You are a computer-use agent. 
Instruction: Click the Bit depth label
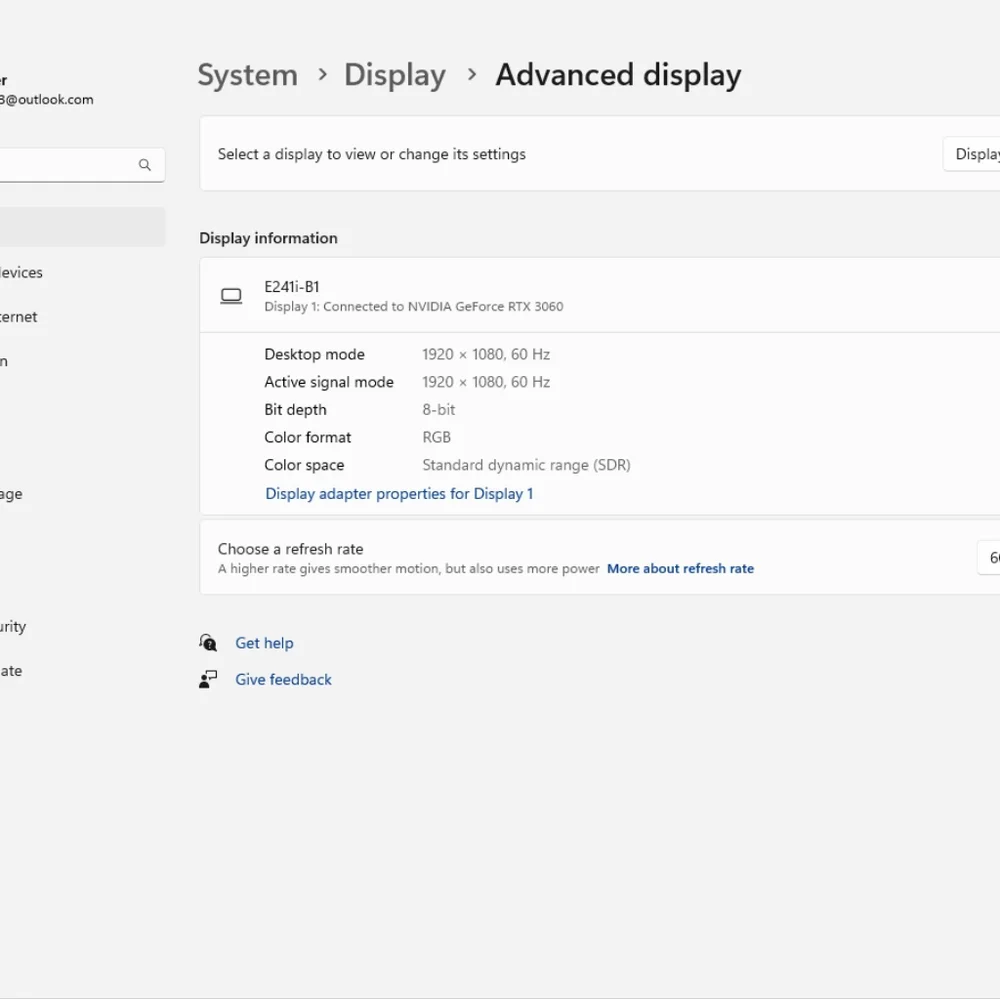point(295,410)
